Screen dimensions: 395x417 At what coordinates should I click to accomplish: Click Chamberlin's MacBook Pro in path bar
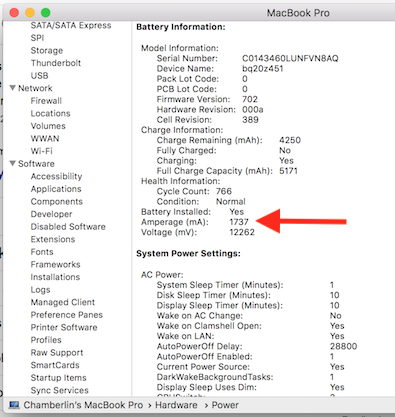(x=83, y=405)
